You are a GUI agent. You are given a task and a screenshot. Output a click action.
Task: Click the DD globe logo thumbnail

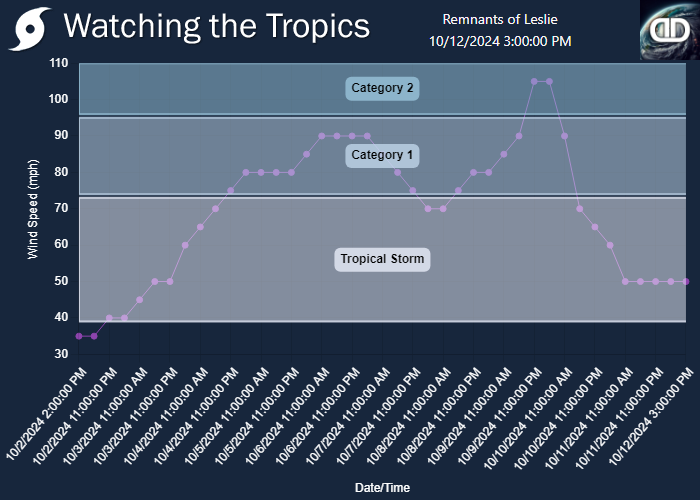coord(670,30)
